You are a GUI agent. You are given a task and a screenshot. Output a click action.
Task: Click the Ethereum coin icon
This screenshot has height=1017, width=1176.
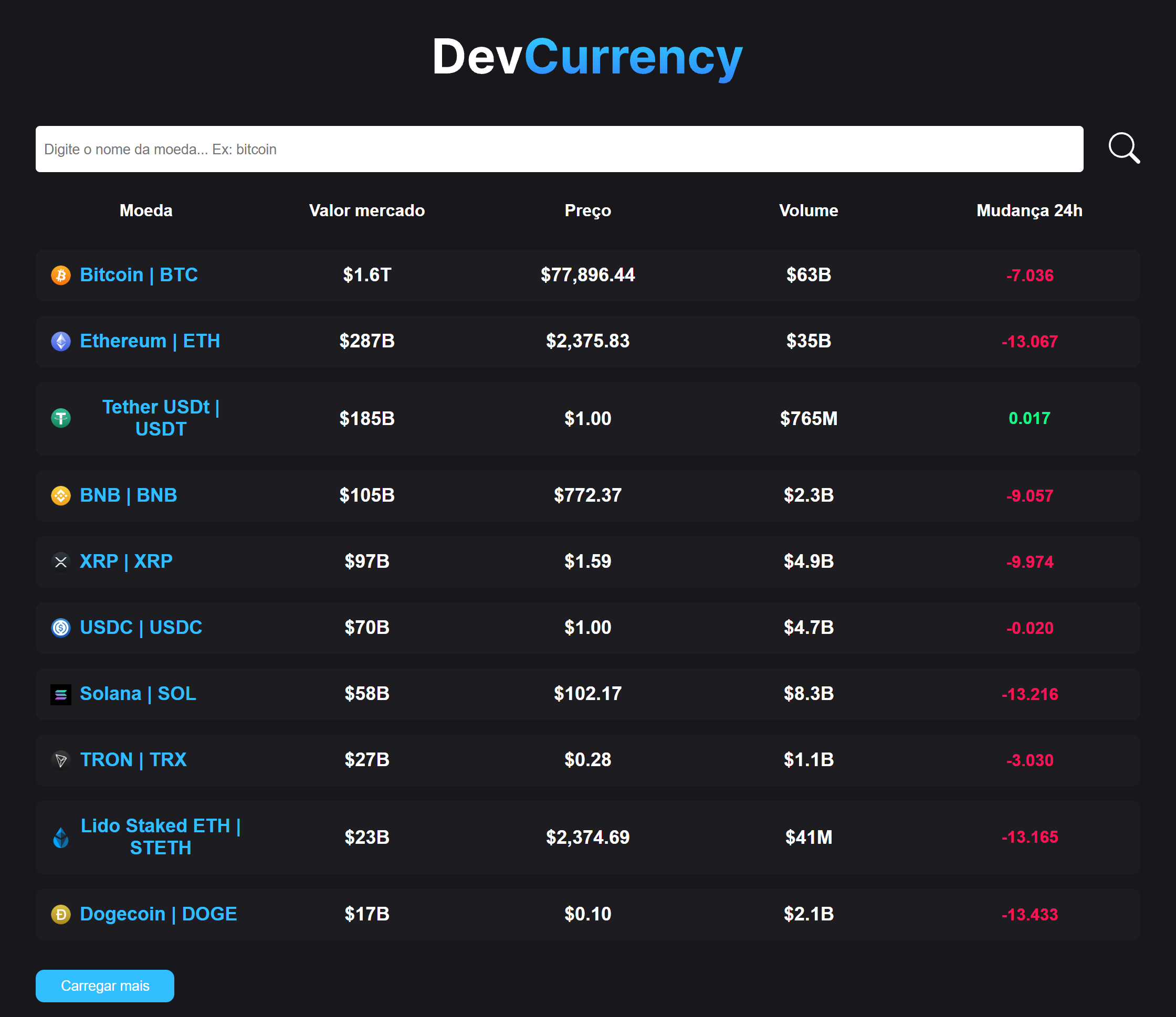click(61, 341)
